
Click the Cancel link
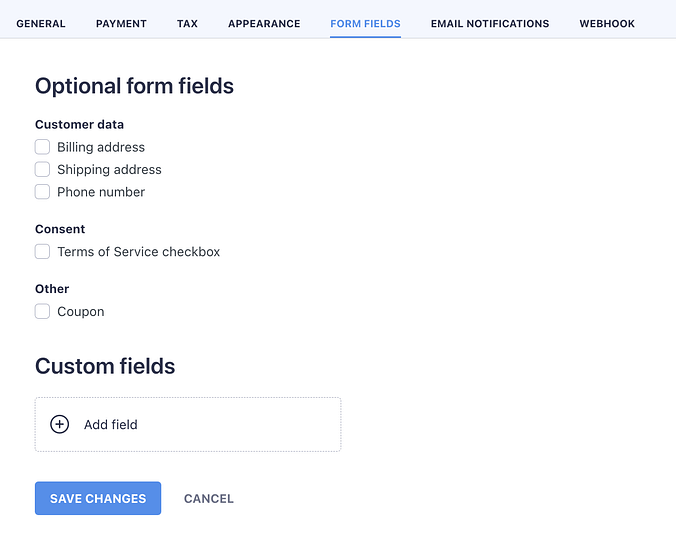[209, 499]
